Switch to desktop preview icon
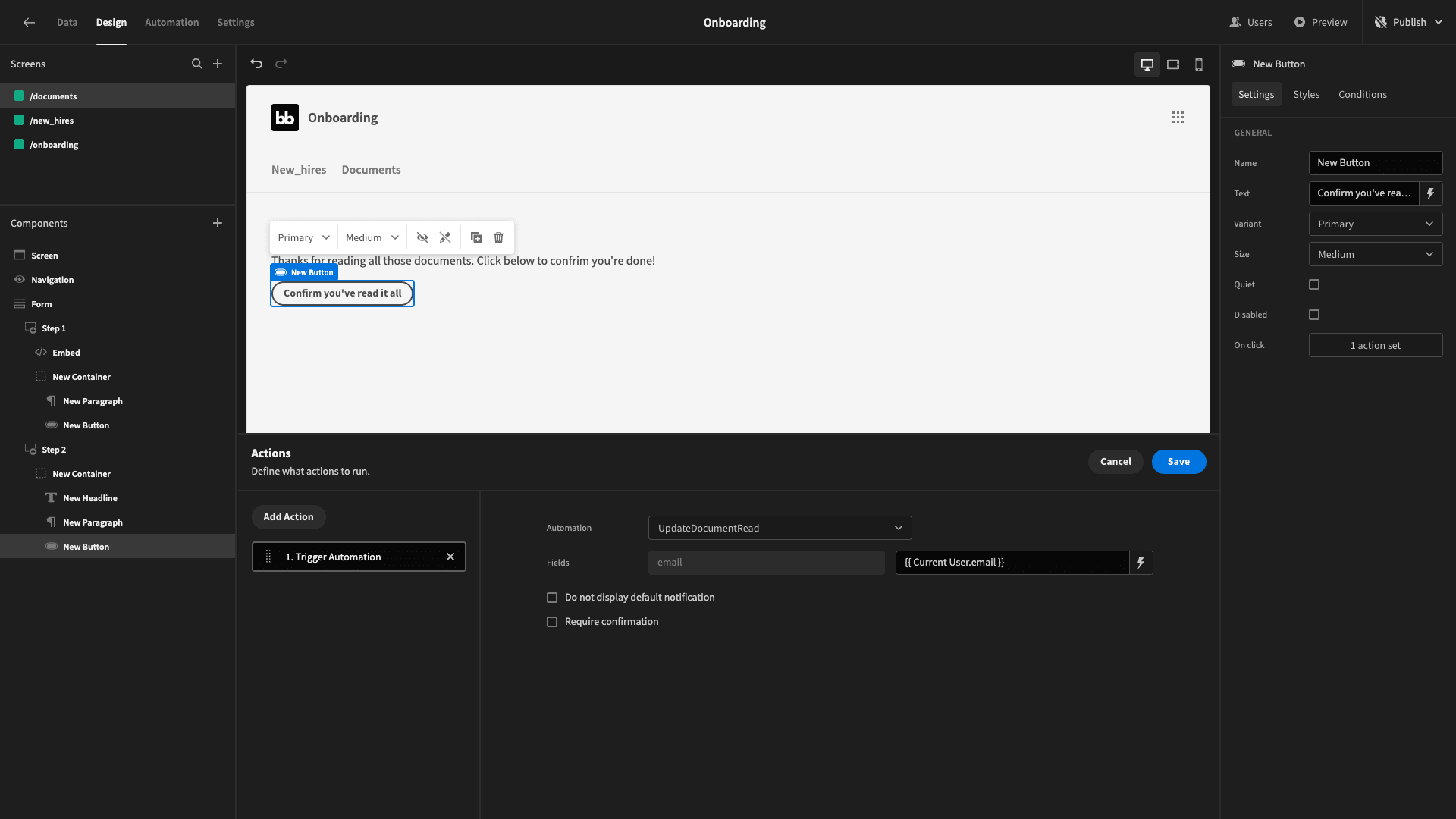The image size is (1456, 819). [x=1147, y=64]
